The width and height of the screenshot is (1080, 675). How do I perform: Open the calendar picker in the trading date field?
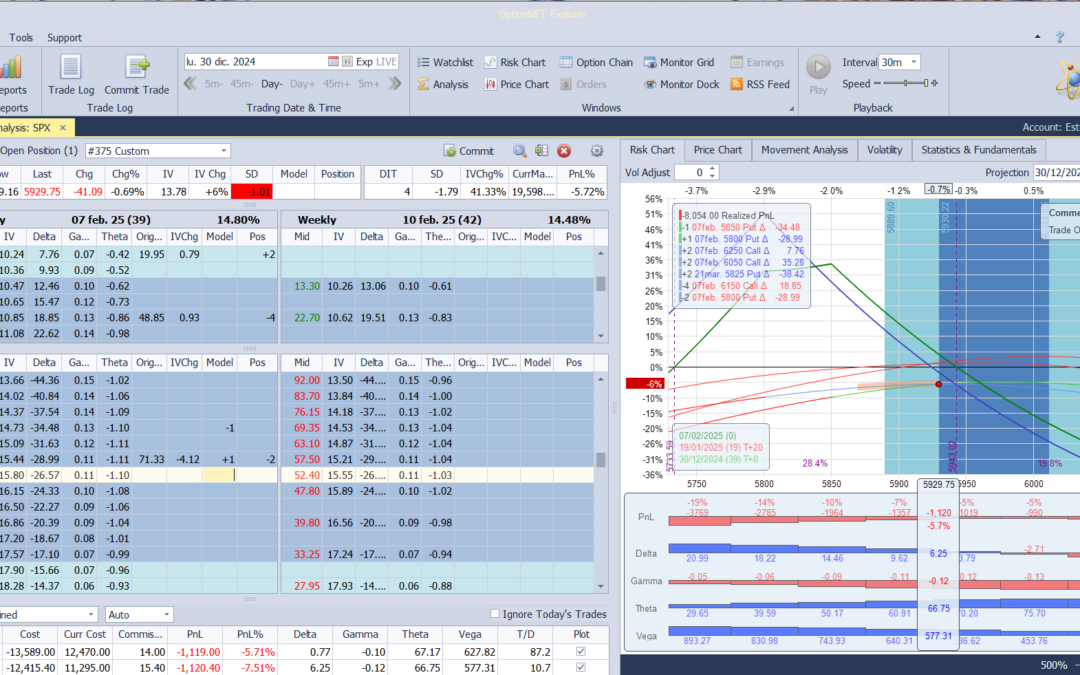click(333, 61)
